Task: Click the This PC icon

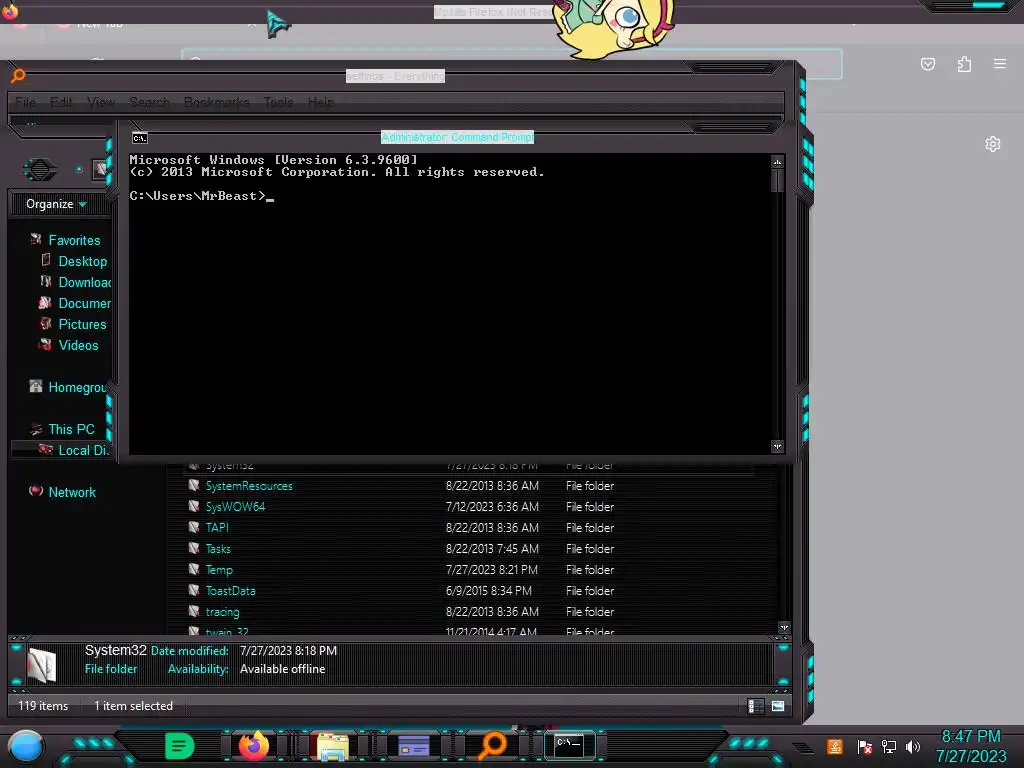Action: (x=36, y=428)
